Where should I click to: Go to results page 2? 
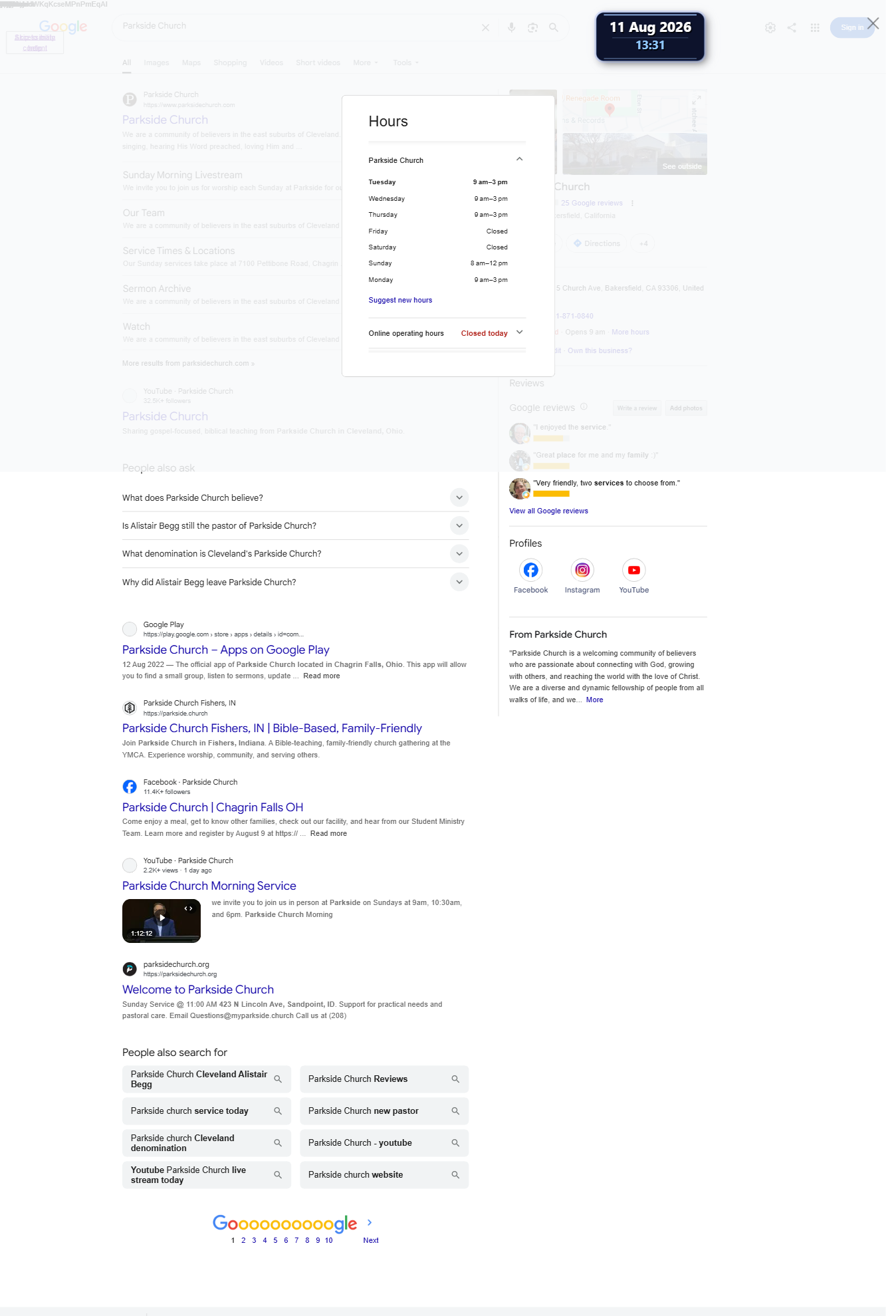pyautogui.click(x=243, y=1240)
